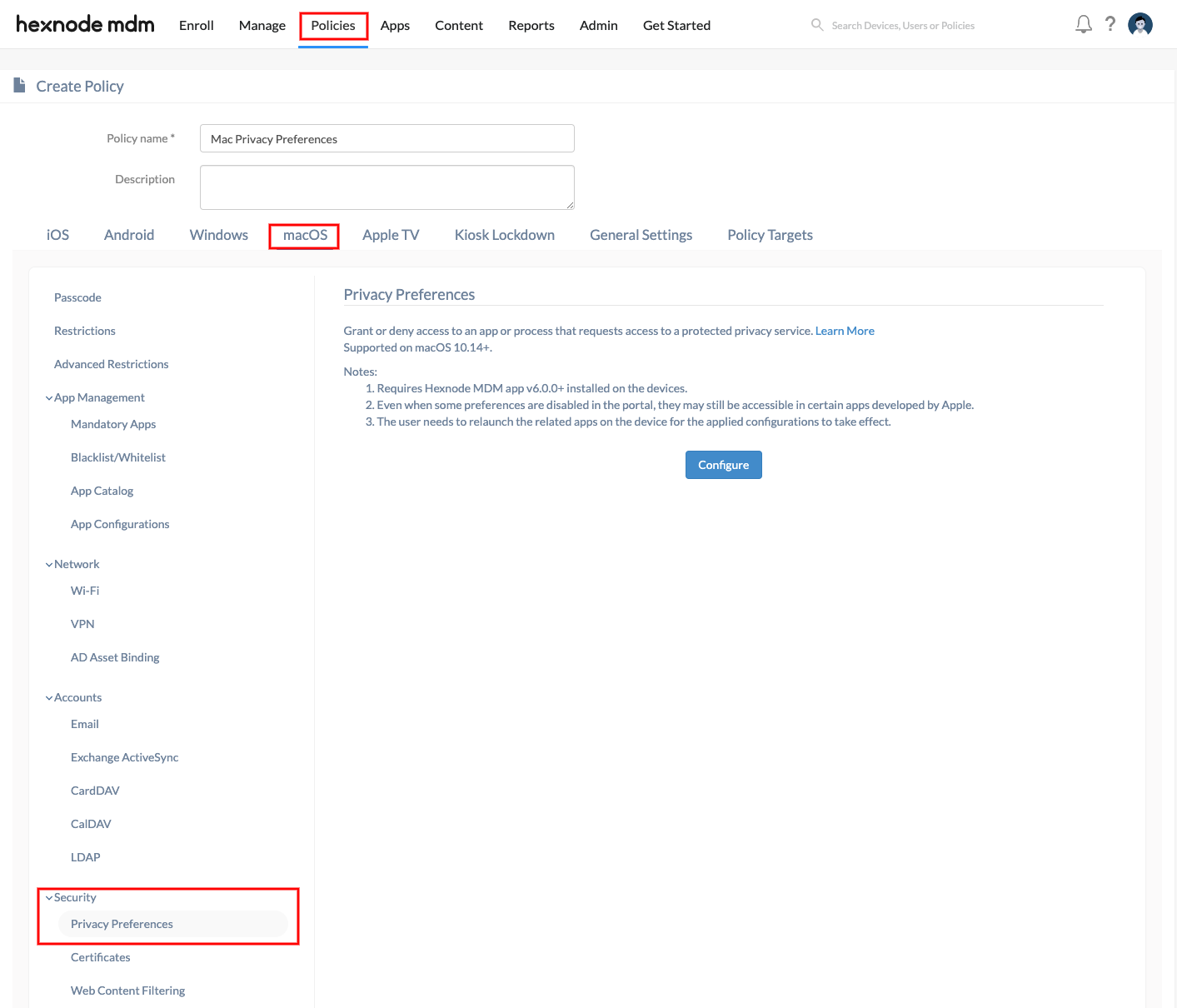Open the Enroll menu
The height and width of the screenshot is (1008, 1177).
click(x=197, y=25)
